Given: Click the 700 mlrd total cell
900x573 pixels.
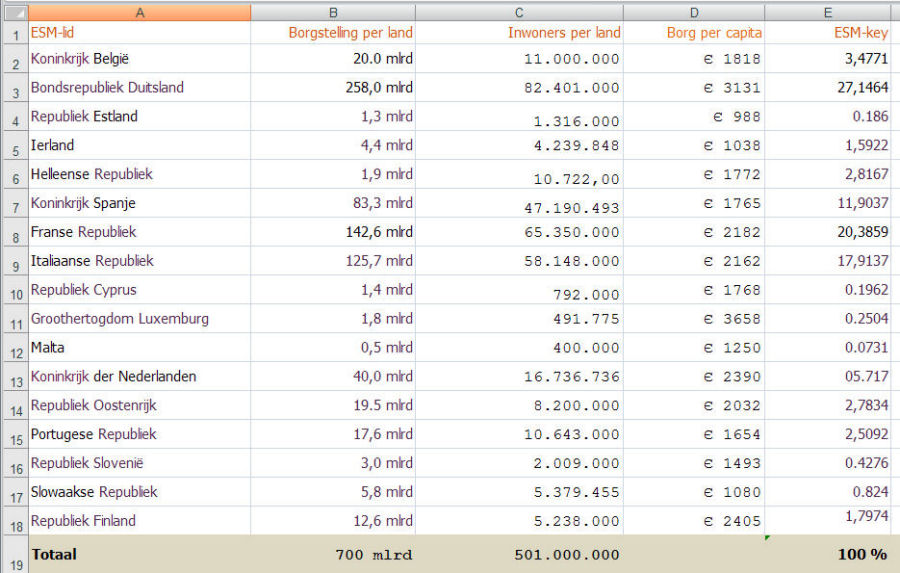Looking at the screenshot, I should tap(333, 554).
